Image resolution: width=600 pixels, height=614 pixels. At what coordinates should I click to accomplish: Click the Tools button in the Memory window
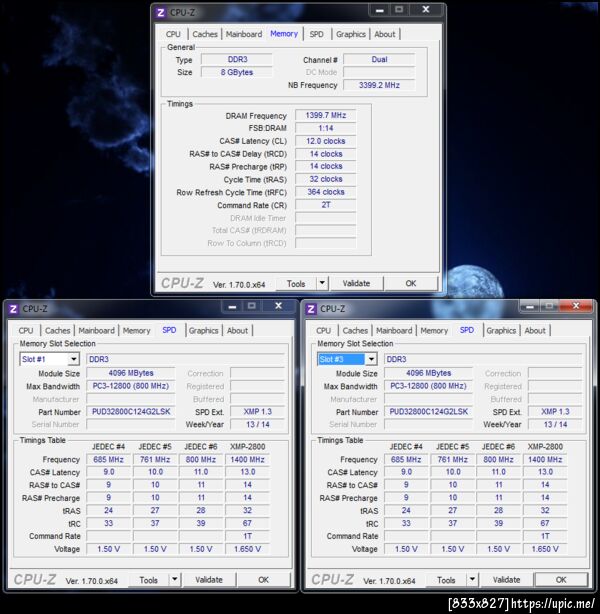pos(296,284)
